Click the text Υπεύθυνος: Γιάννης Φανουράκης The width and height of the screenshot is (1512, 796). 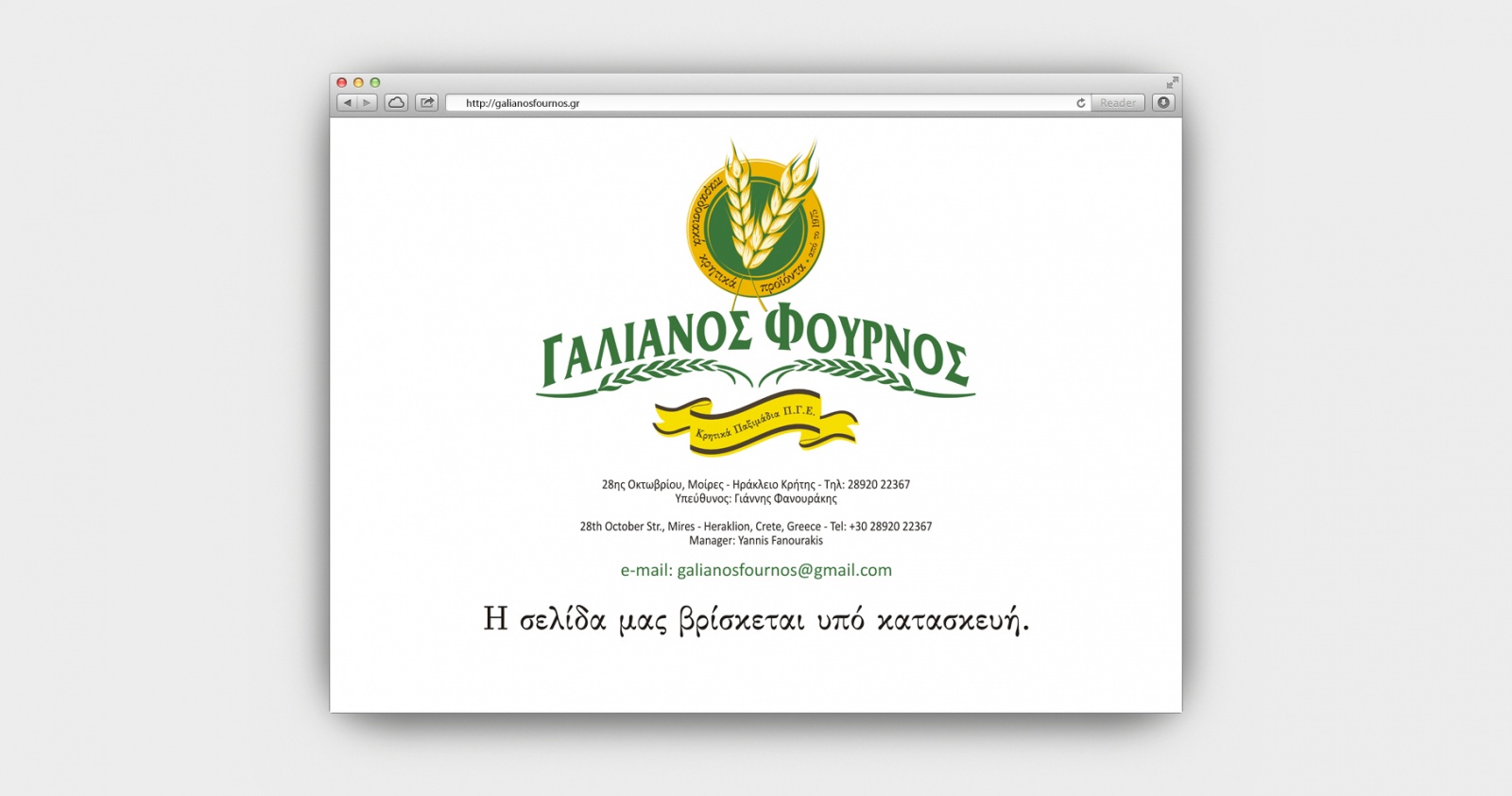click(x=756, y=498)
